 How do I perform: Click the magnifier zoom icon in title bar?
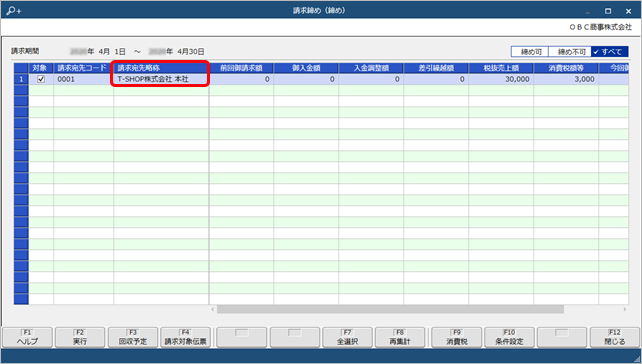[x=14, y=11]
